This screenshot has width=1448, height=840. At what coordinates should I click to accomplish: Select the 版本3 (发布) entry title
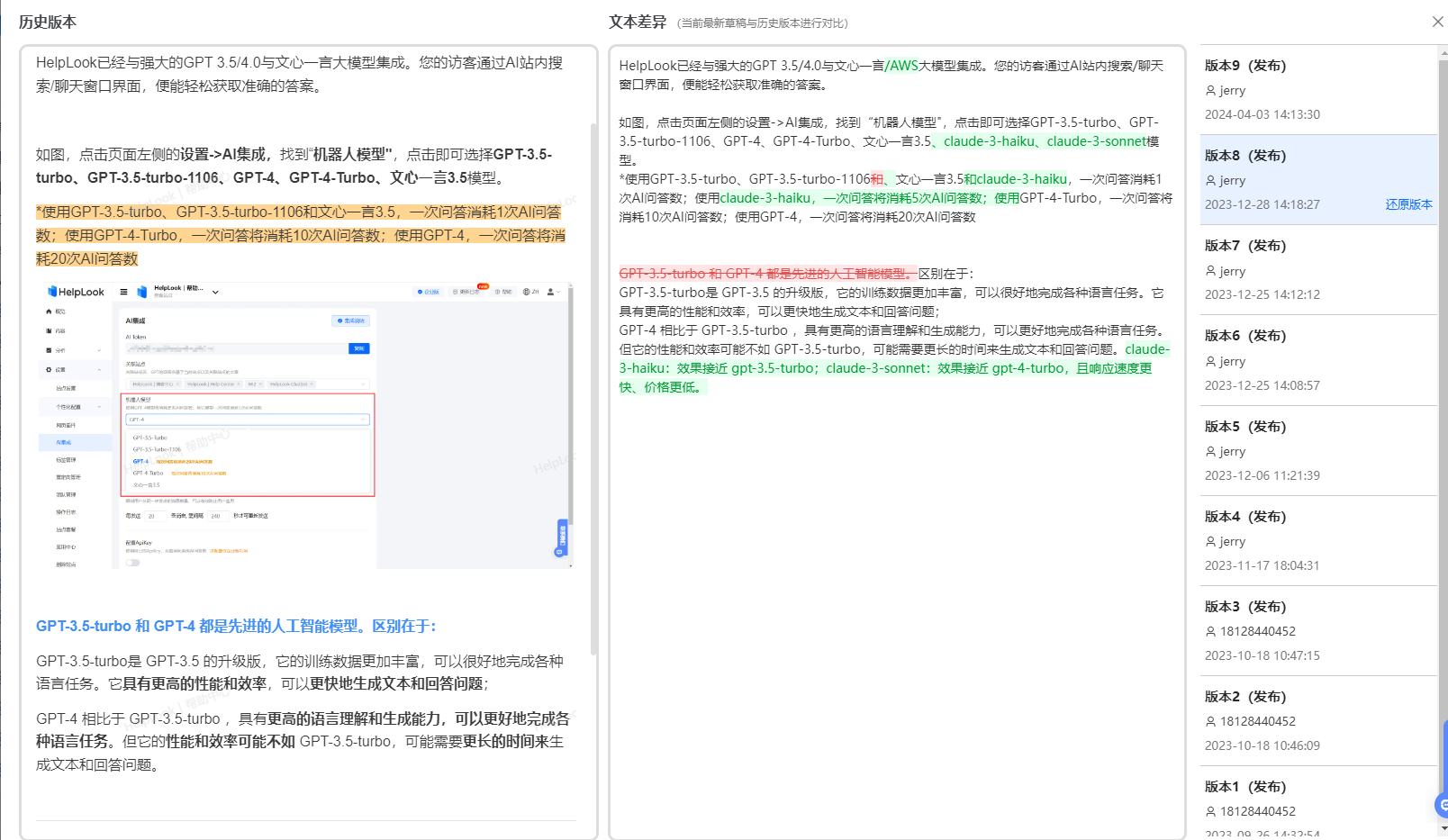click(1245, 607)
